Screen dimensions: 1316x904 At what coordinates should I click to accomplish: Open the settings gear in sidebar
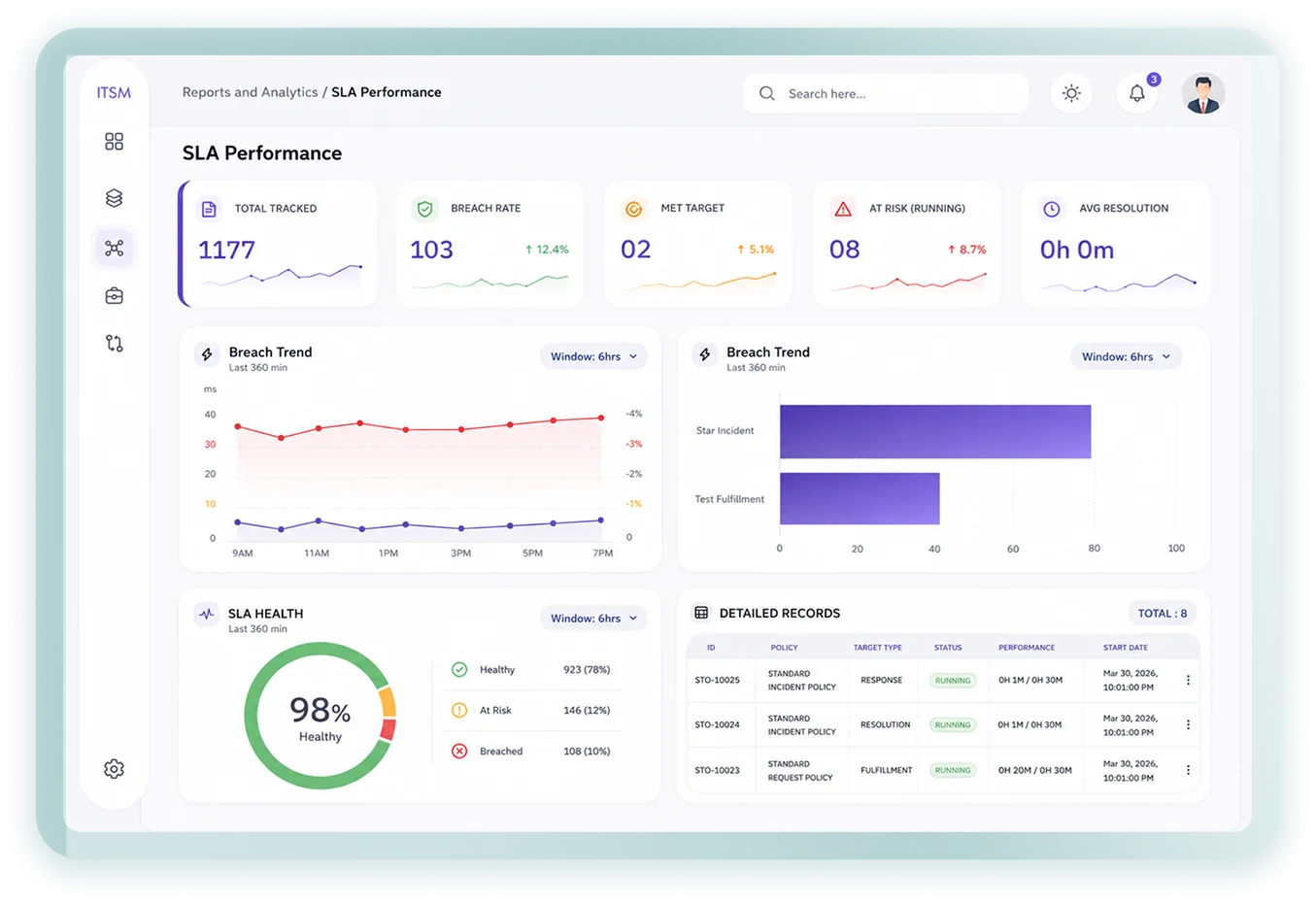pyautogui.click(x=114, y=769)
